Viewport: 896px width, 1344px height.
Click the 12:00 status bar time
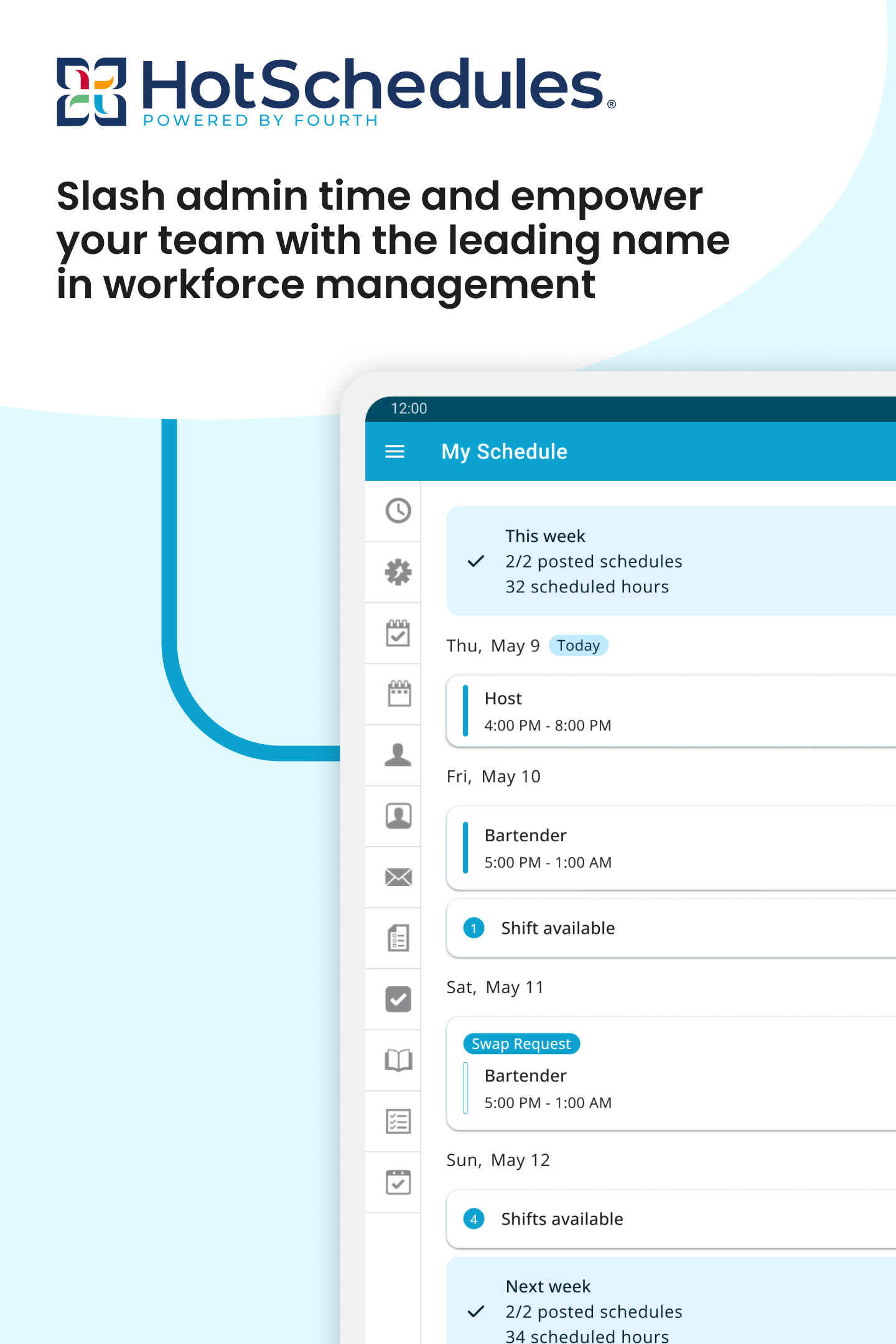(x=409, y=408)
